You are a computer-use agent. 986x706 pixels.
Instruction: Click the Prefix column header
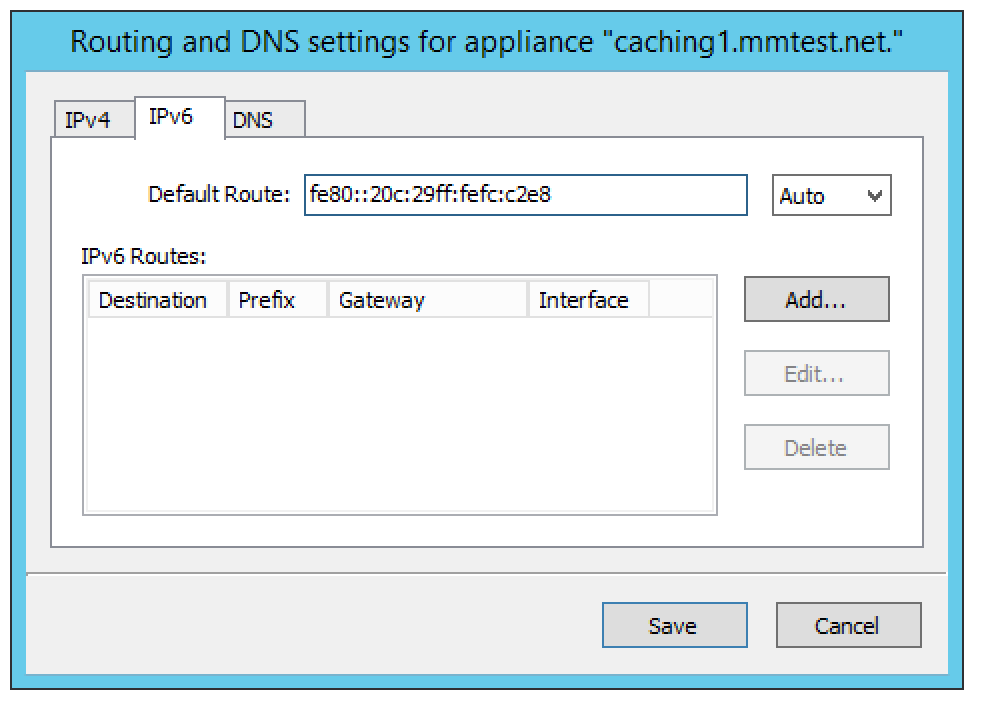267,300
